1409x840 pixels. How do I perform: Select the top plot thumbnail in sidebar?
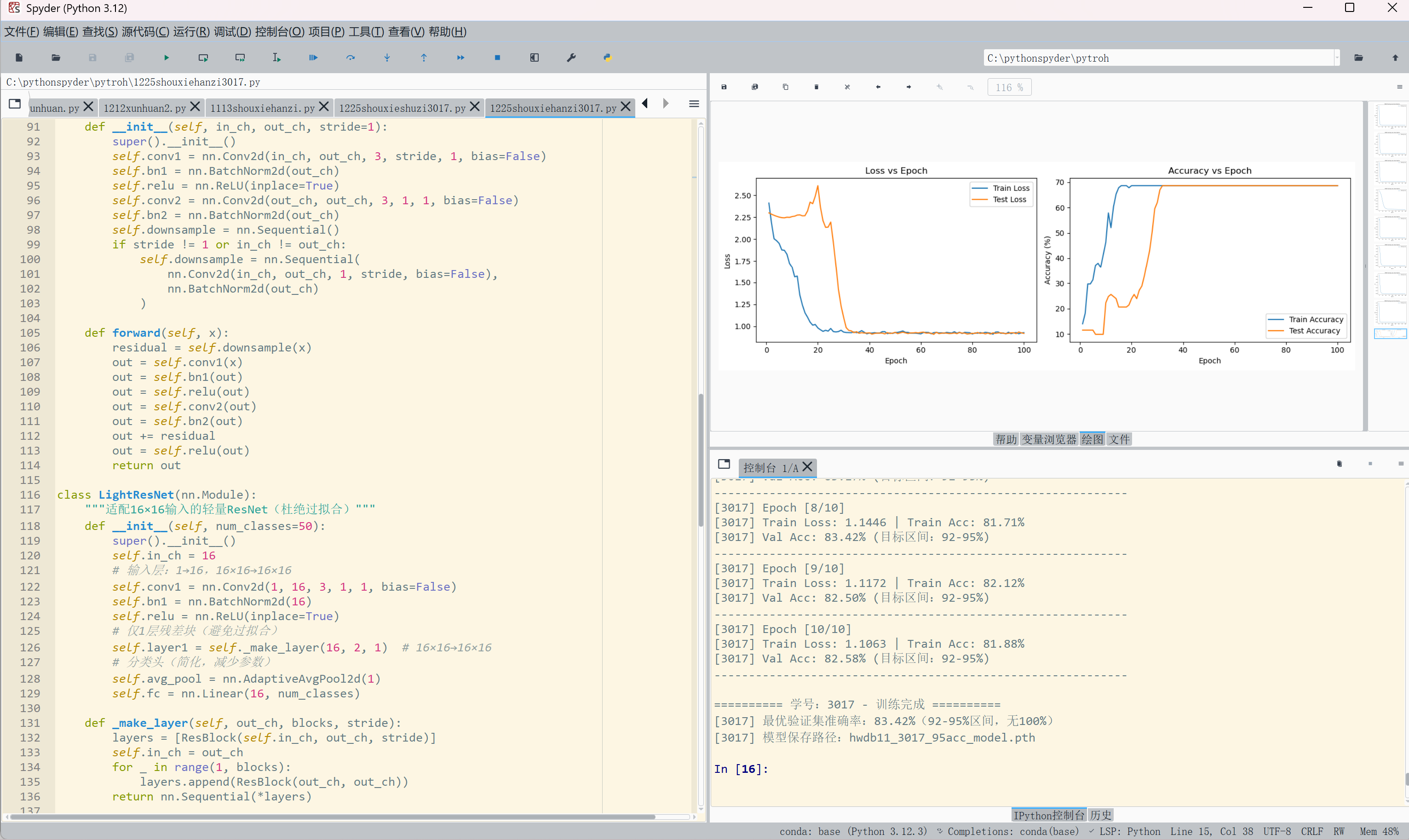tap(1390, 116)
